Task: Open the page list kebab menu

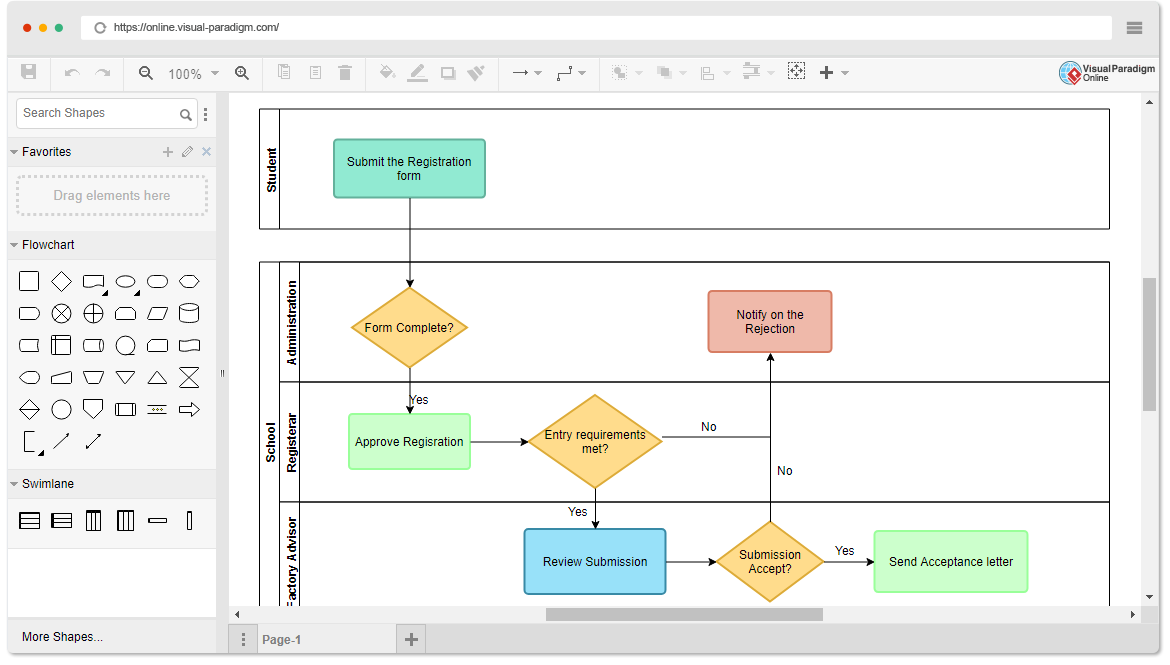Action: click(x=243, y=640)
